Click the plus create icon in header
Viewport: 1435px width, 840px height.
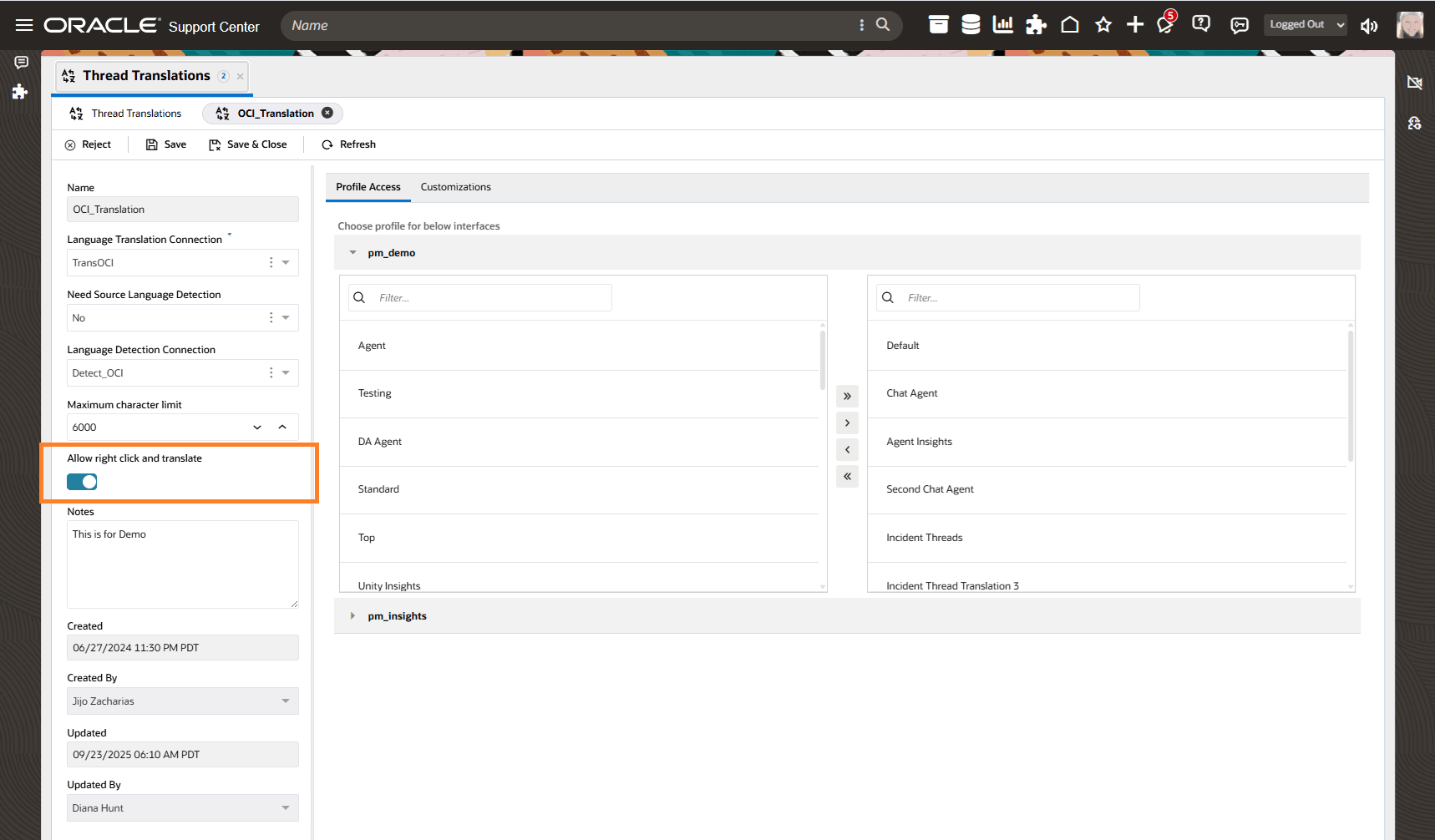click(x=1135, y=25)
